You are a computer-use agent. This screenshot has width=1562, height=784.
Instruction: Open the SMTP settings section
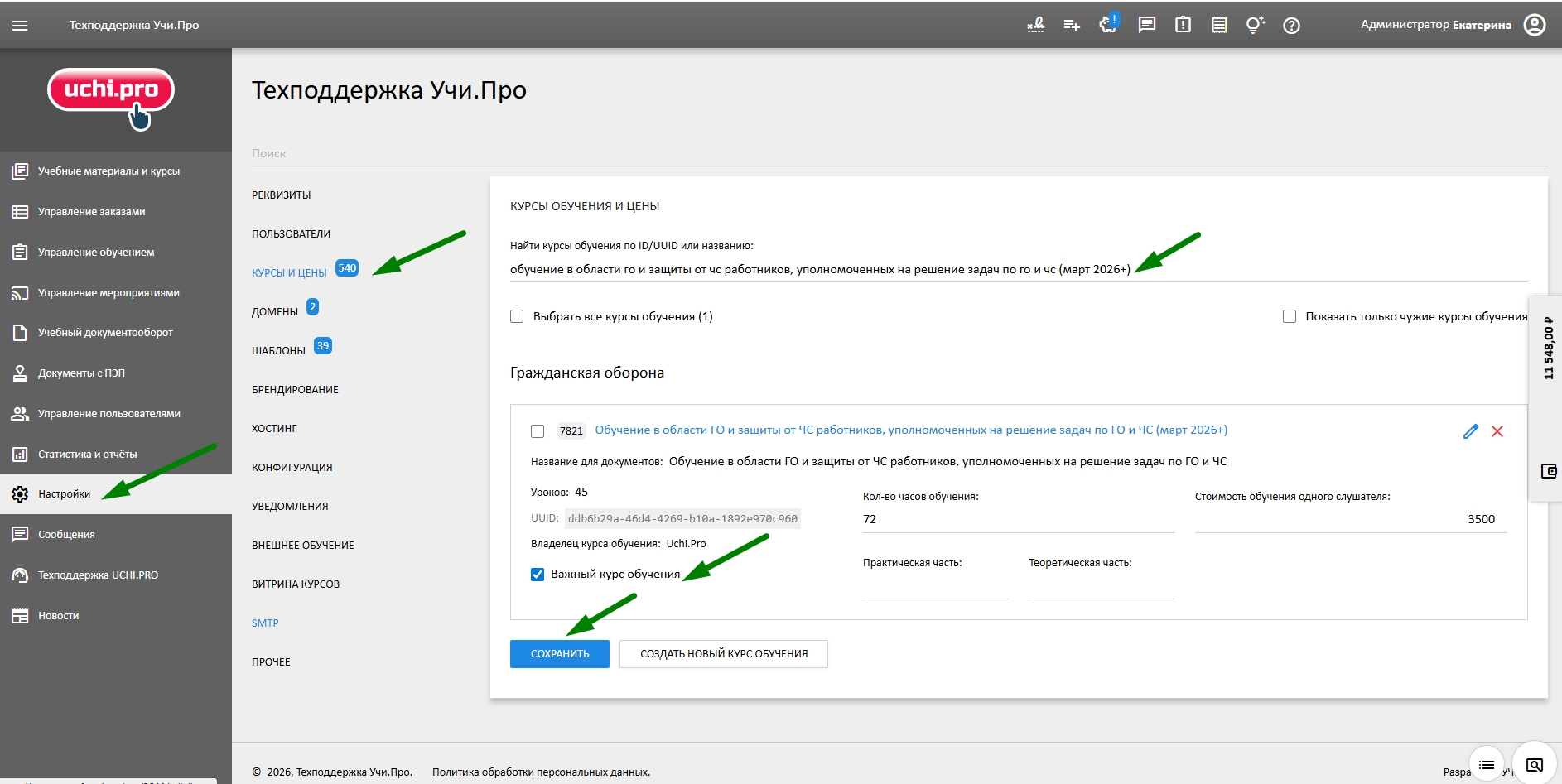click(x=265, y=623)
